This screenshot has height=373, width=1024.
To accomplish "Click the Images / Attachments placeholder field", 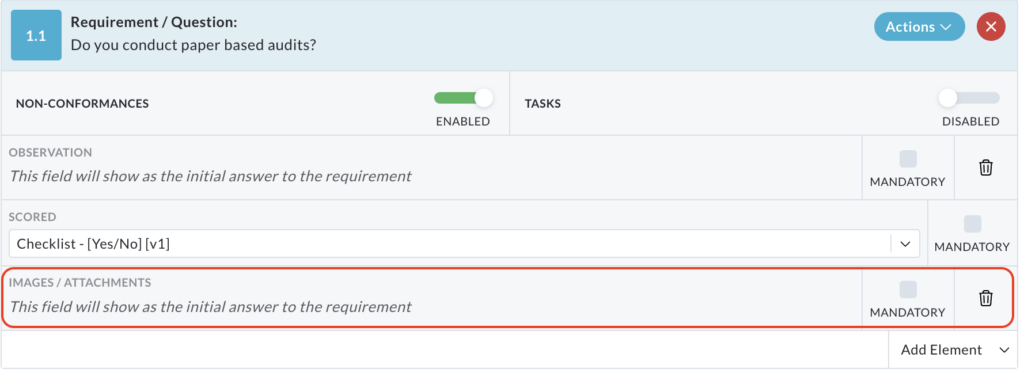I will 210,307.
